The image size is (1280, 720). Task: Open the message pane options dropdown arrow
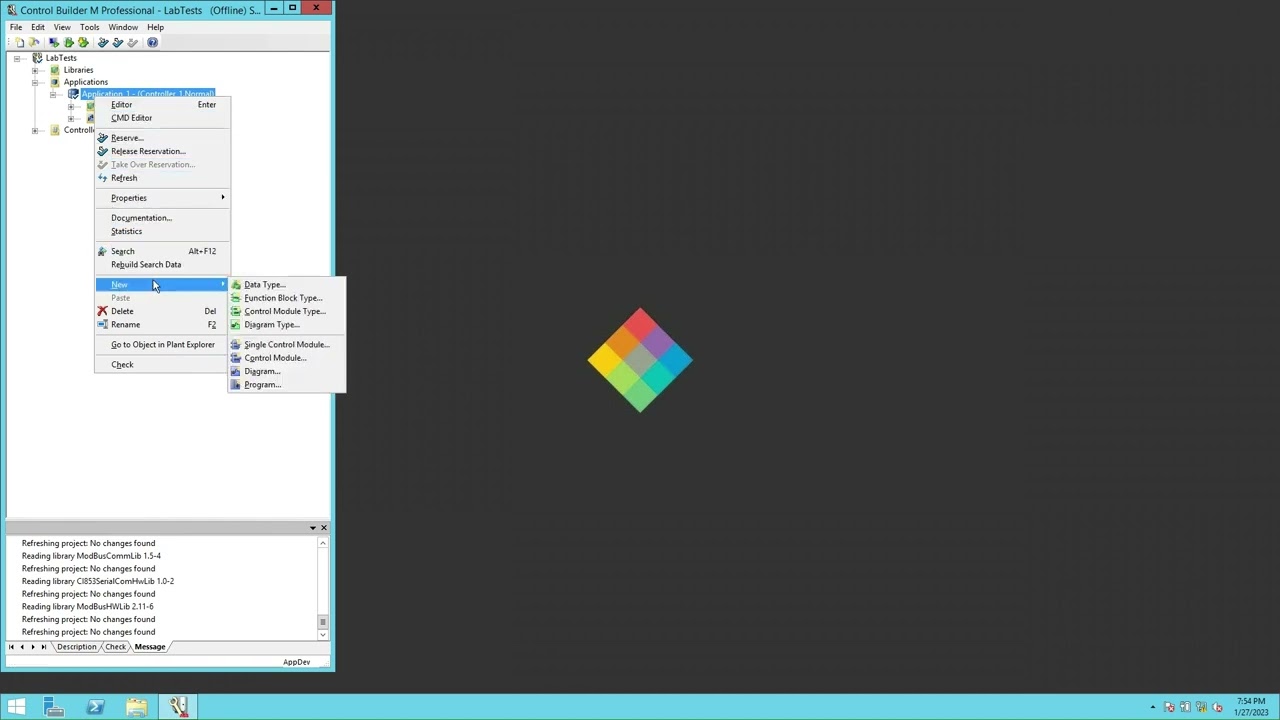(x=312, y=527)
